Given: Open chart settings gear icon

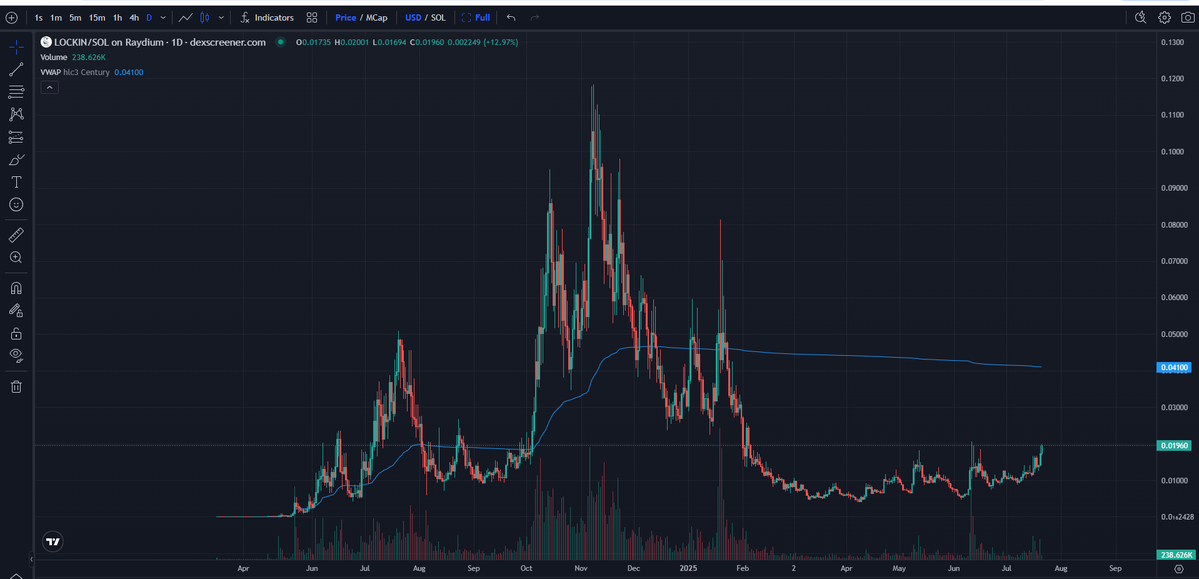Looking at the screenshot, I should click(1165, 17).
